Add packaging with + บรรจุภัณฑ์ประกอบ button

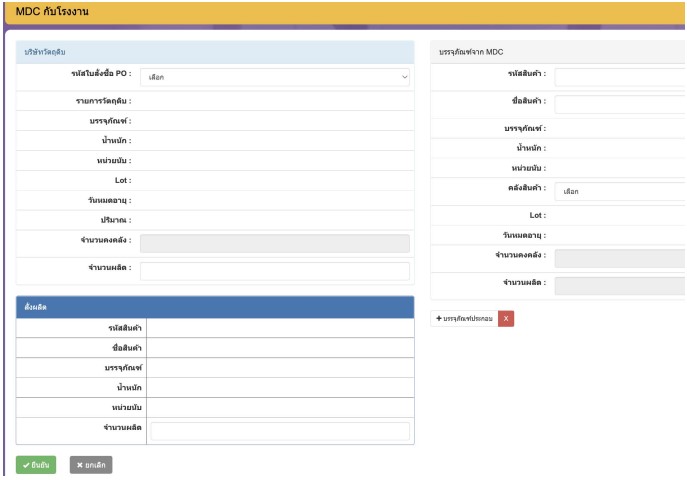[x=463, y=318]
